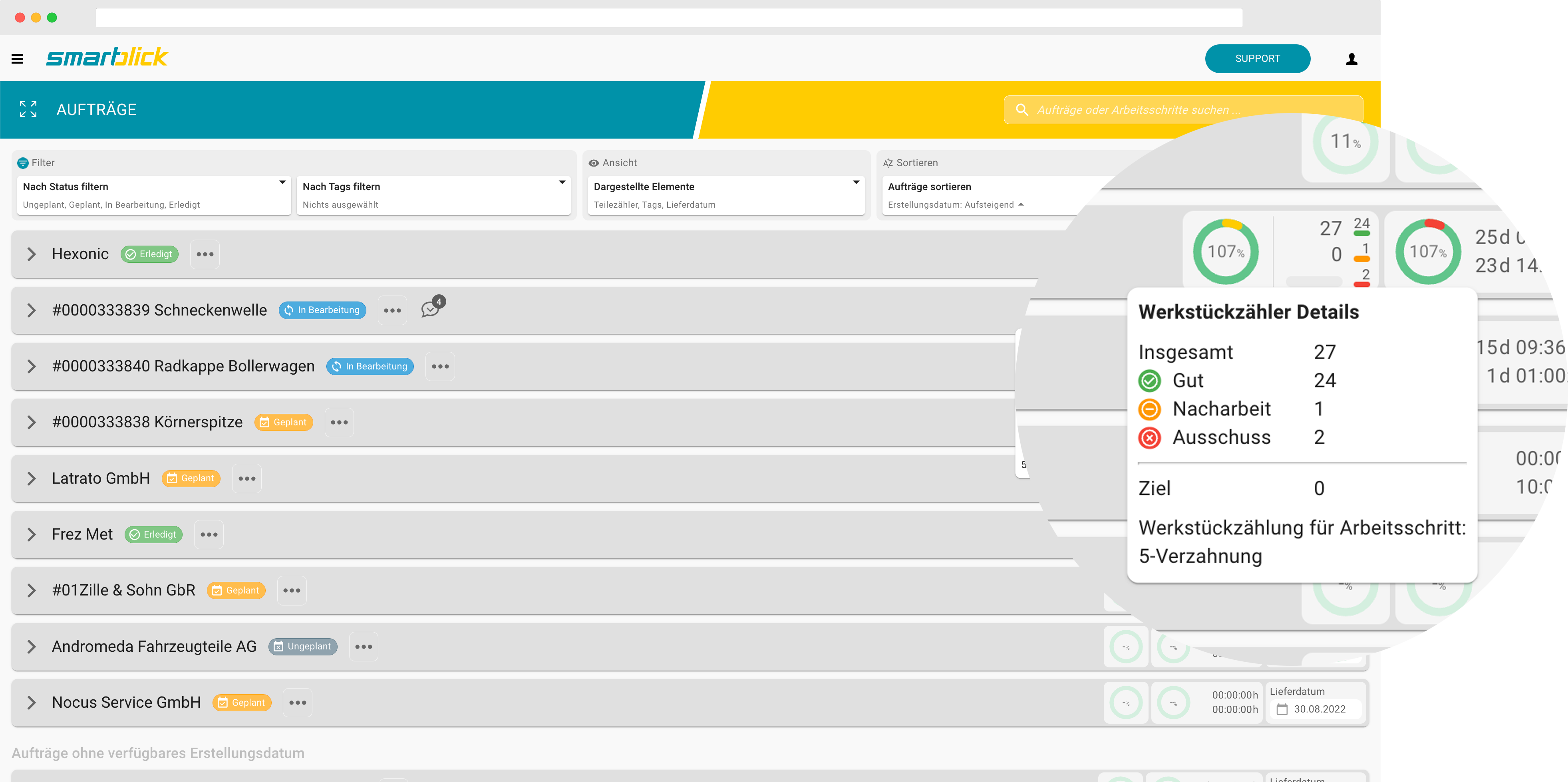Expand the Andromeda Fahrzeugteile AG row
1568x782 pixels.
coord(31,646)
